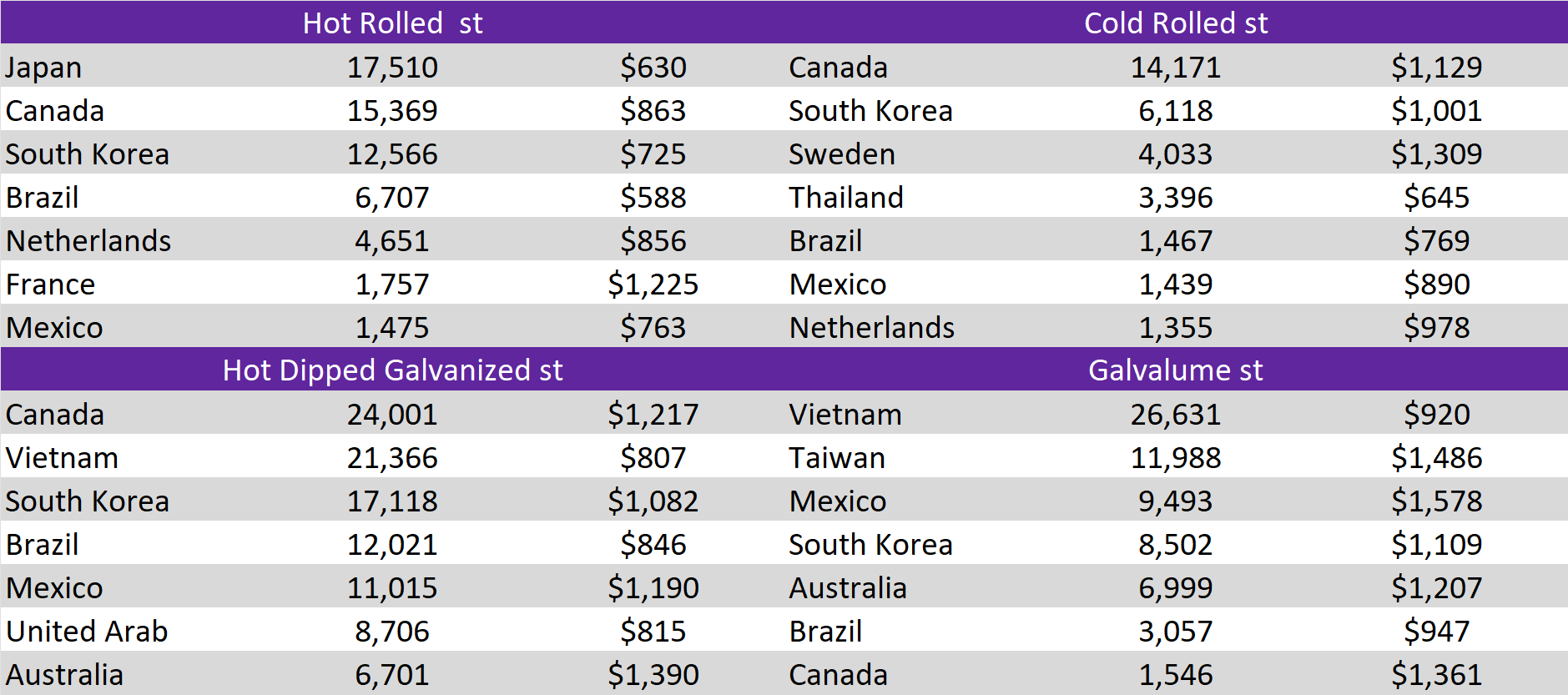Select the 17,510 tonnage cell
The image size is (1568, 695).
click(392, 68)
